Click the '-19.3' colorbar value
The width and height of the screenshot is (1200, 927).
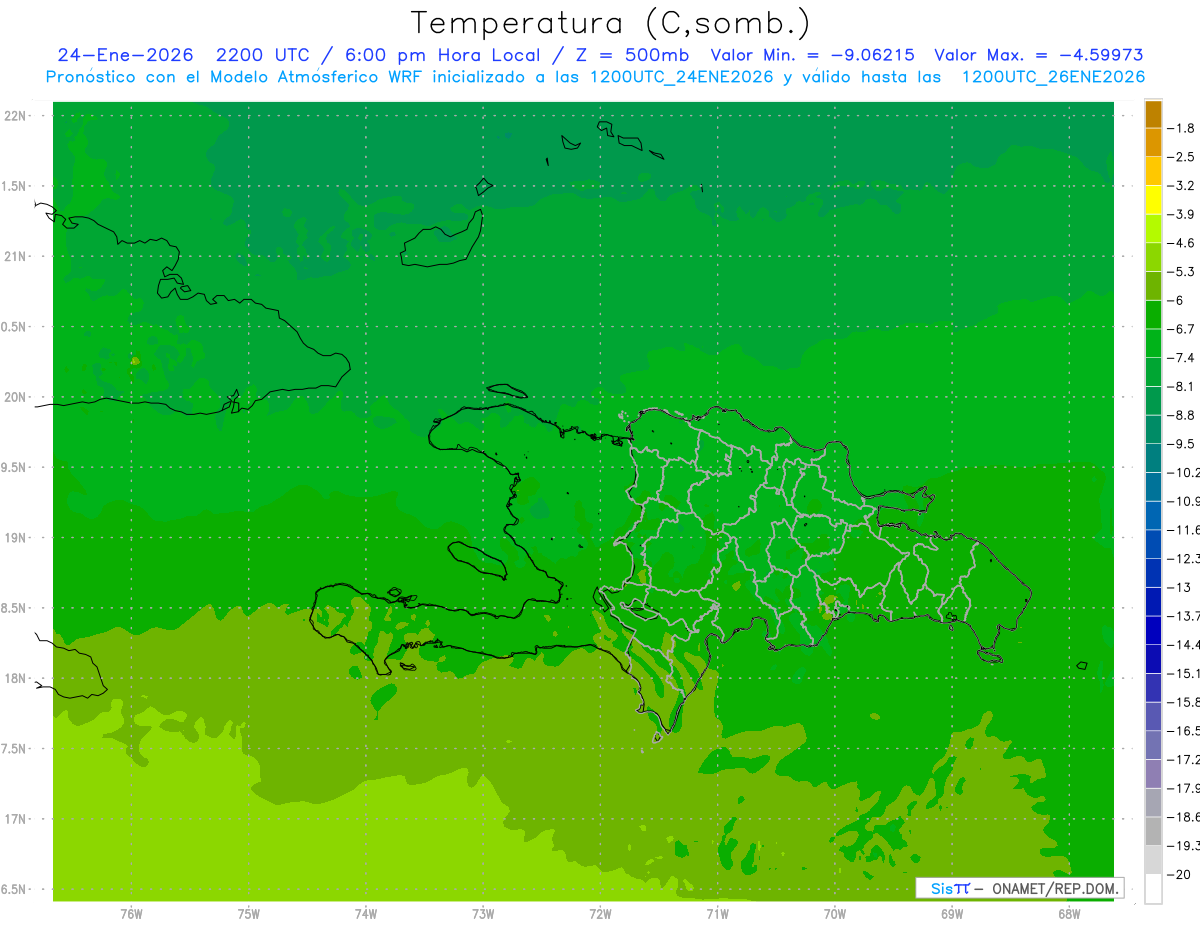point(1183,846)
